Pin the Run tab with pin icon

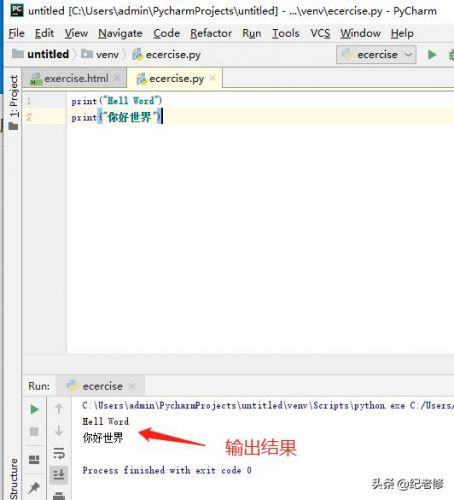click(34, 488)
